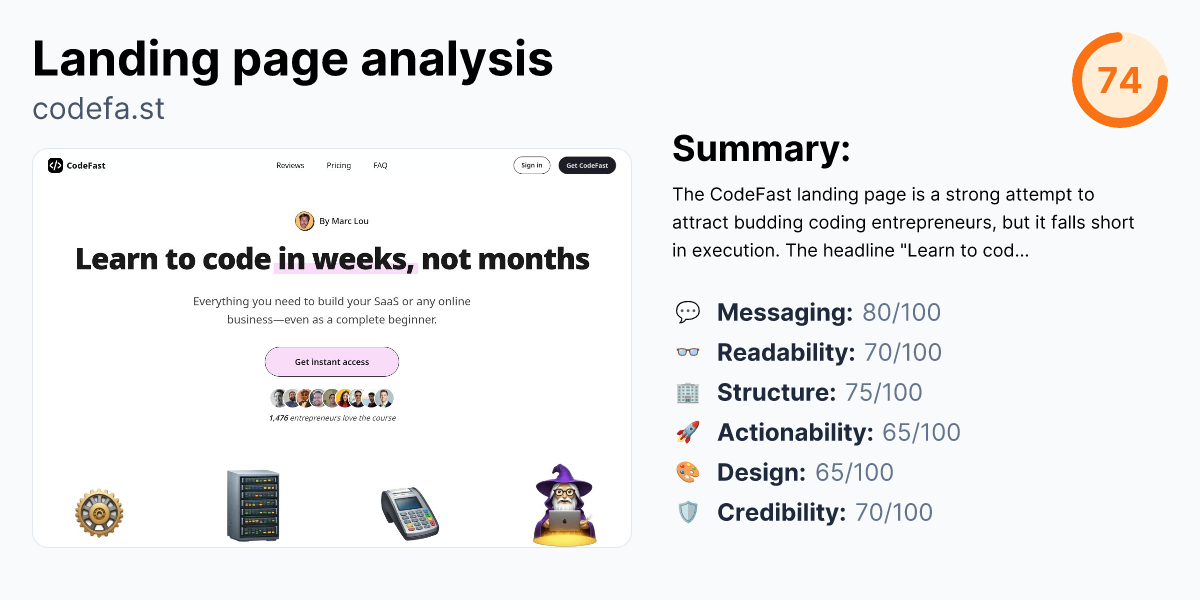
Task: Open the FAQ nav item
Action: point(380,165)
